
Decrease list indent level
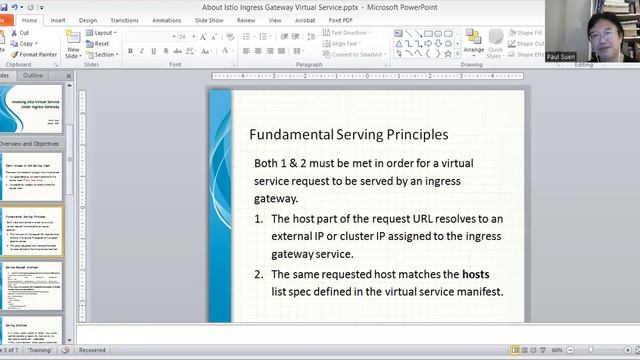tap(284, 37)
